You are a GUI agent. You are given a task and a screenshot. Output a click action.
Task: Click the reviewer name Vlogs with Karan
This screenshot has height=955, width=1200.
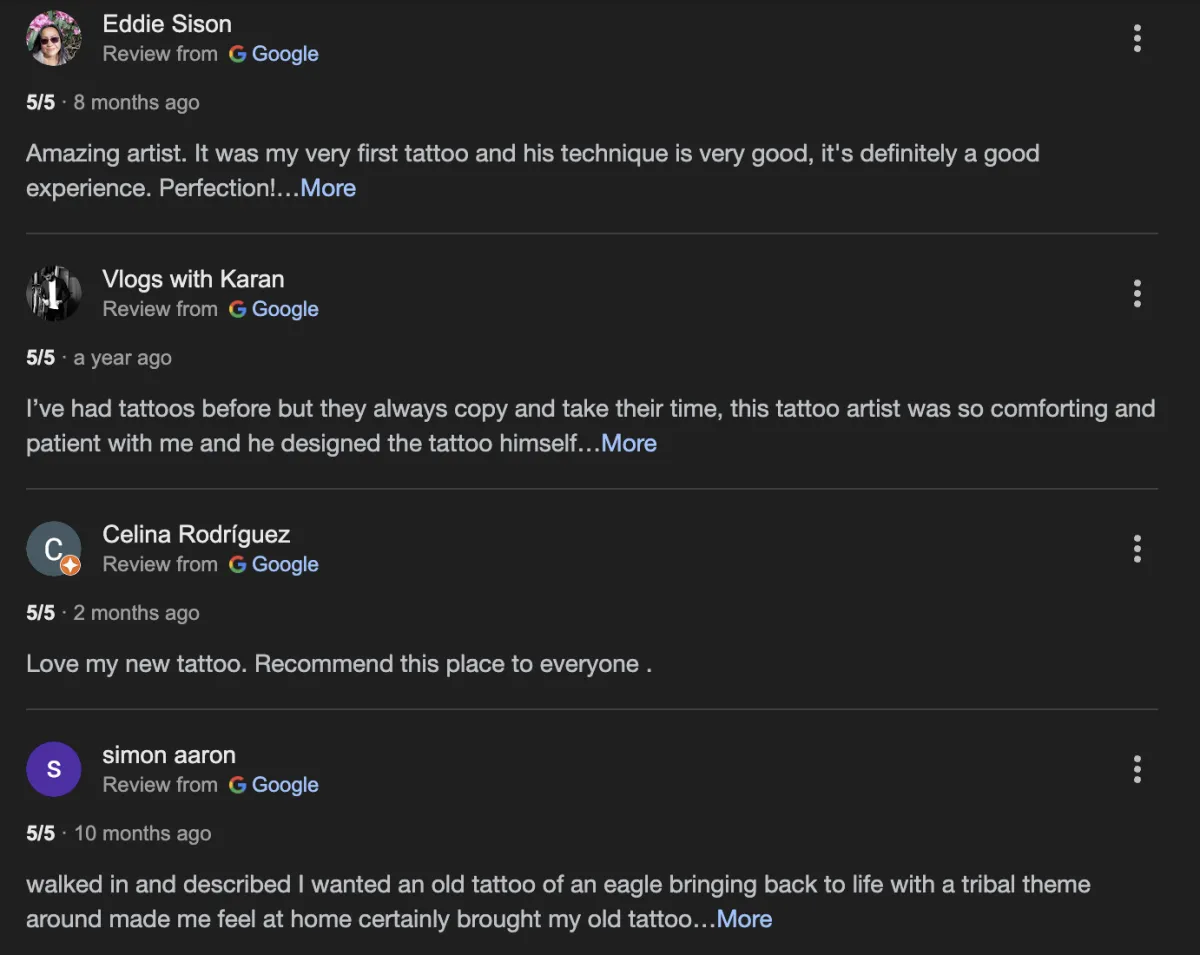193,279
